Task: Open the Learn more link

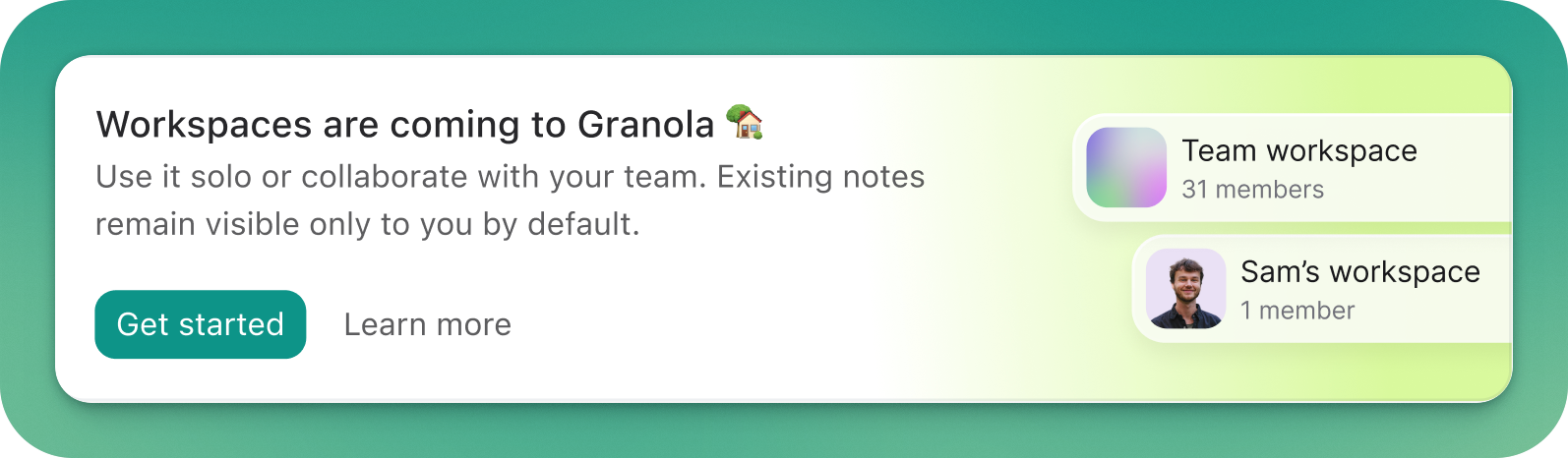Action: click(428, 324)
